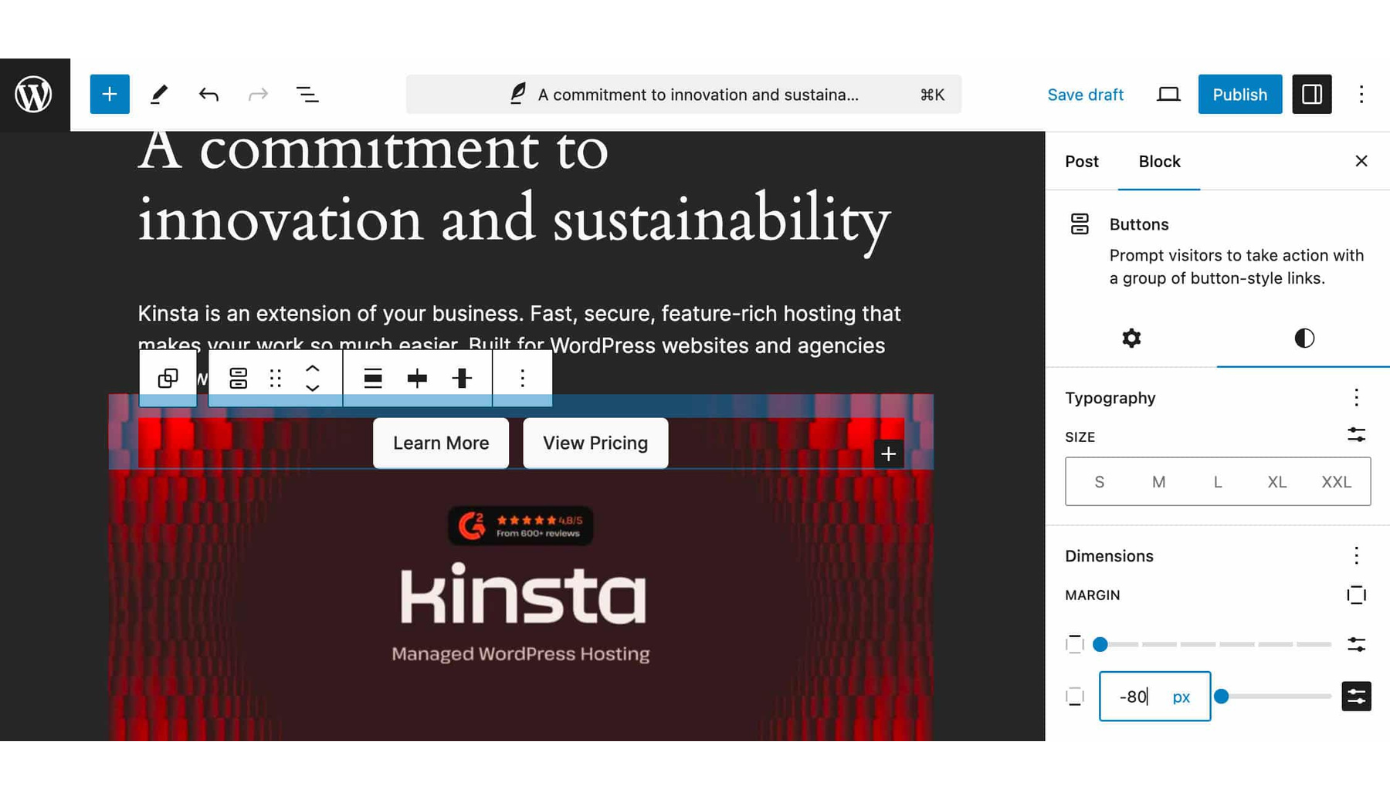Viewport: 1390px width, 800px height.
Task: Open the preview device view icon
Action: [x=1168, y=95]
